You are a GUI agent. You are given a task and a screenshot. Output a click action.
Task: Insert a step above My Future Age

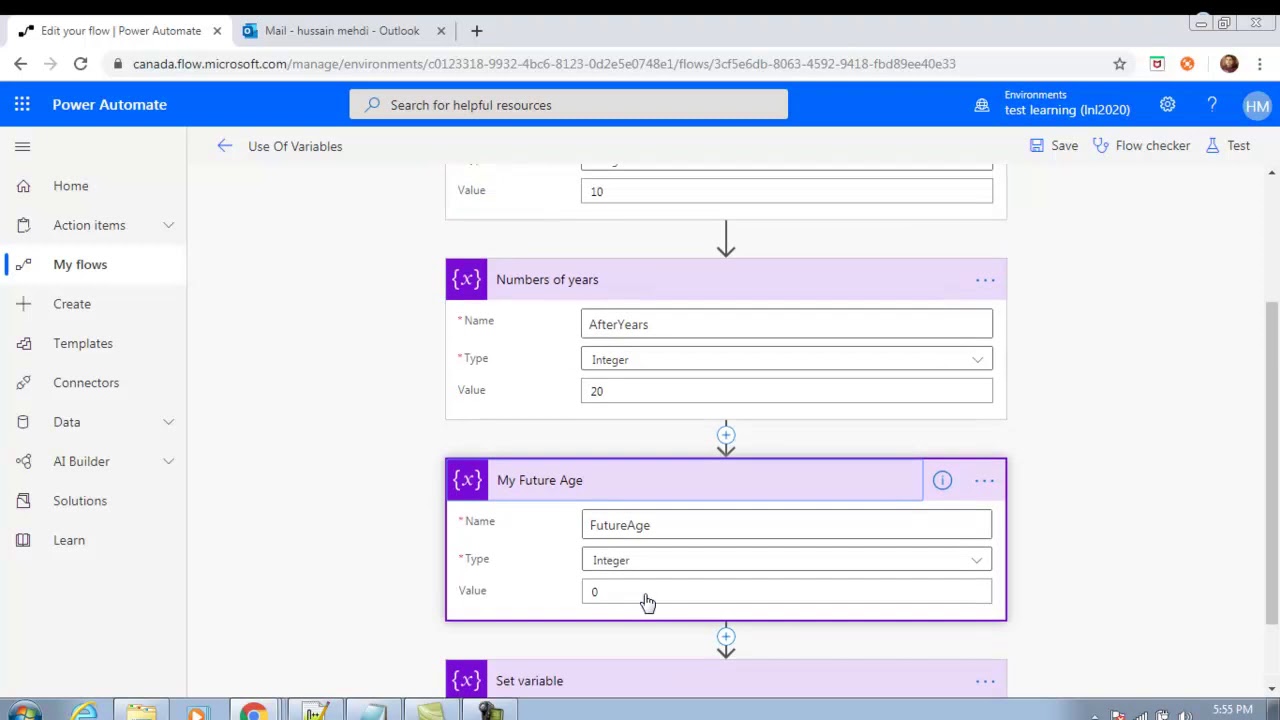click(x=726, y=435)
